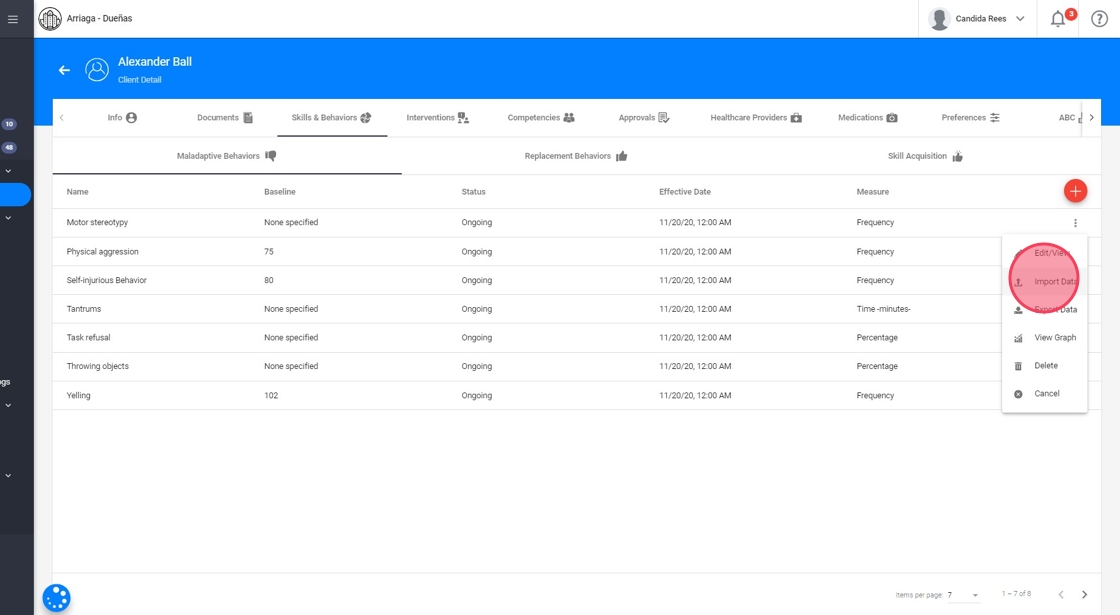1120x615 pixels.
Task: Click the Motor stereotypy behavior name
Action: (x=97, y=222)
